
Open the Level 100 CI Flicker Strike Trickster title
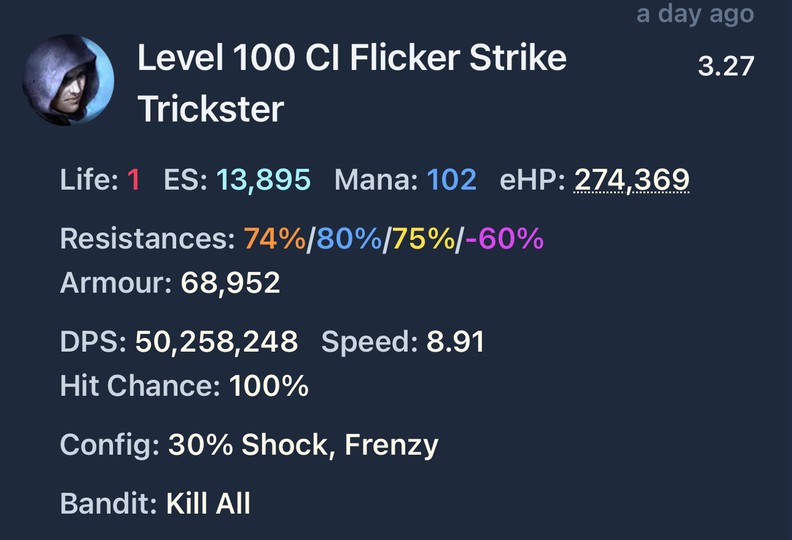(x=351, y=82)
